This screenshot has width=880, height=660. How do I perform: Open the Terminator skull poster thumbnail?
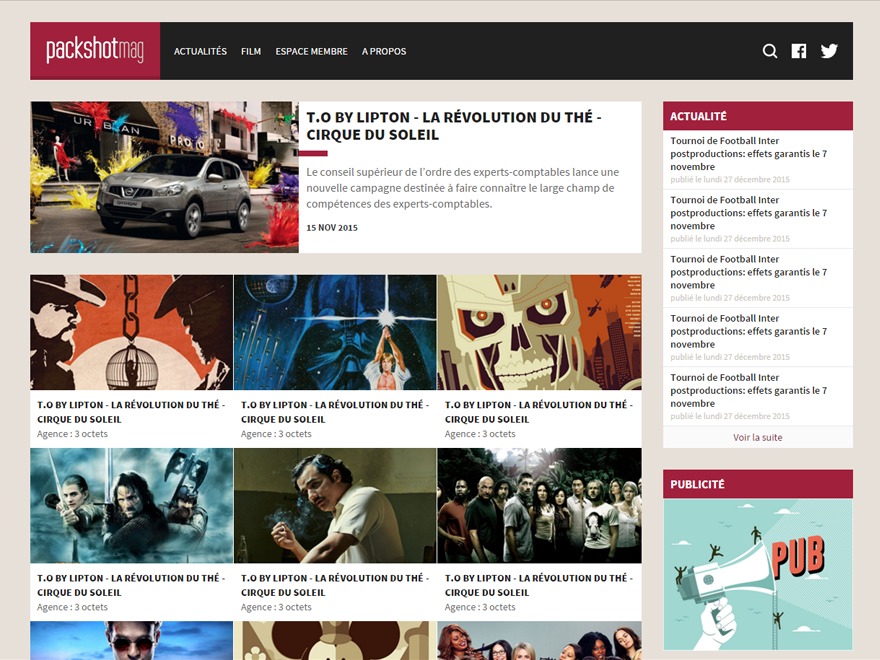tap(539, 332)
